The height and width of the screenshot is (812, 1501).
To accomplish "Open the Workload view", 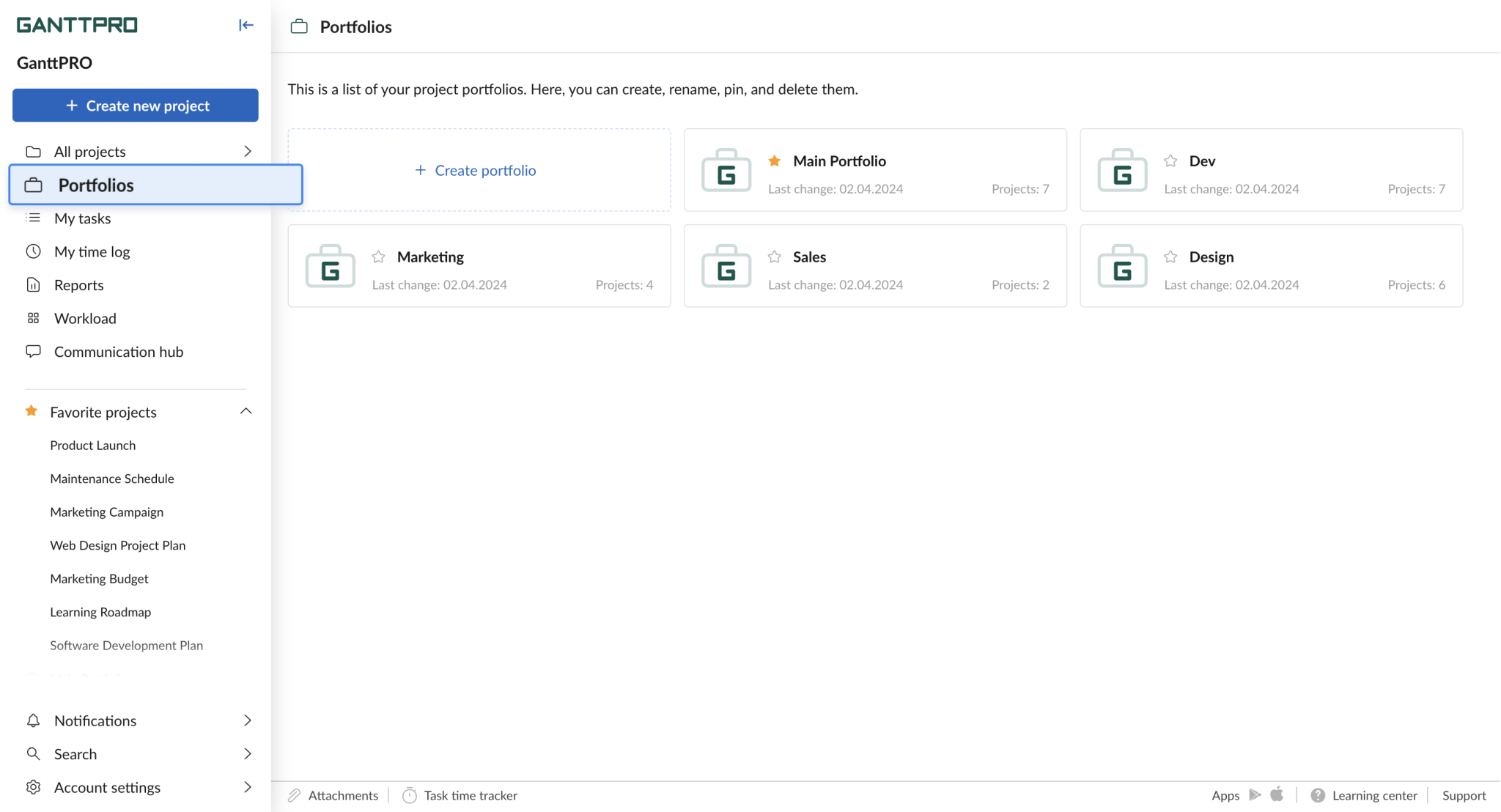I will coord(85,317).
